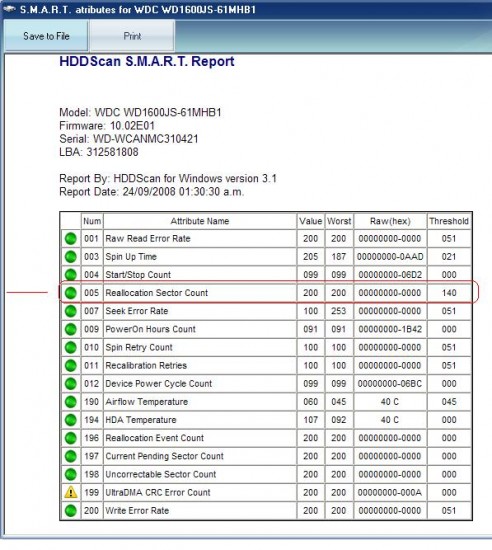Click green status icon for Start/Stop Count
Screen dimensions: 492x550
coord(71,275)
